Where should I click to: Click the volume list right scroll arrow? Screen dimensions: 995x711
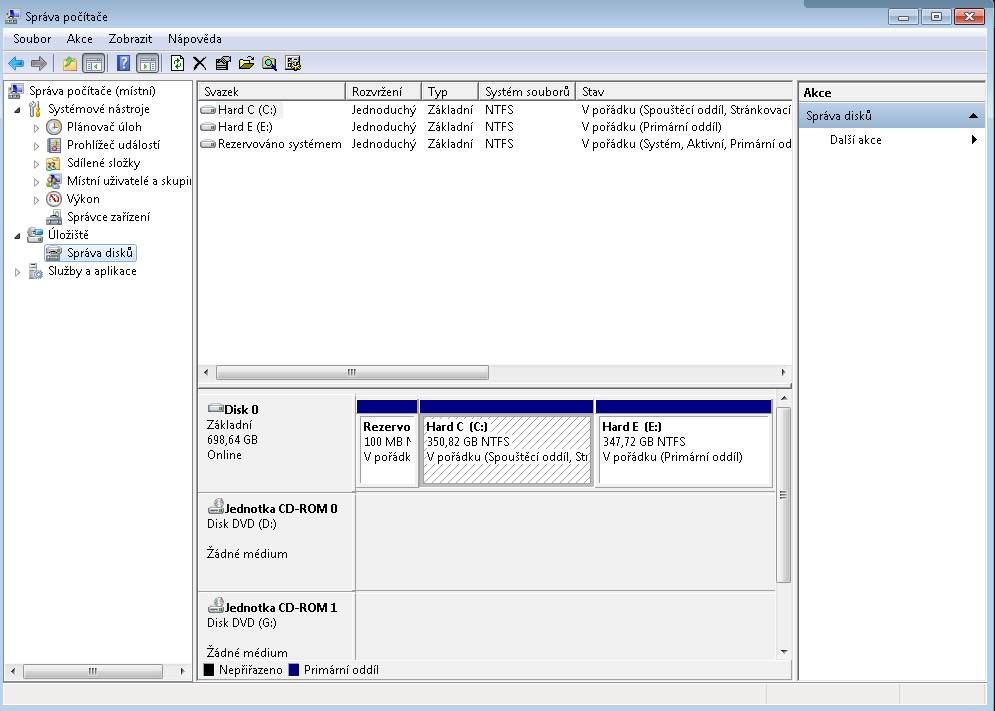tap(784, 373)
